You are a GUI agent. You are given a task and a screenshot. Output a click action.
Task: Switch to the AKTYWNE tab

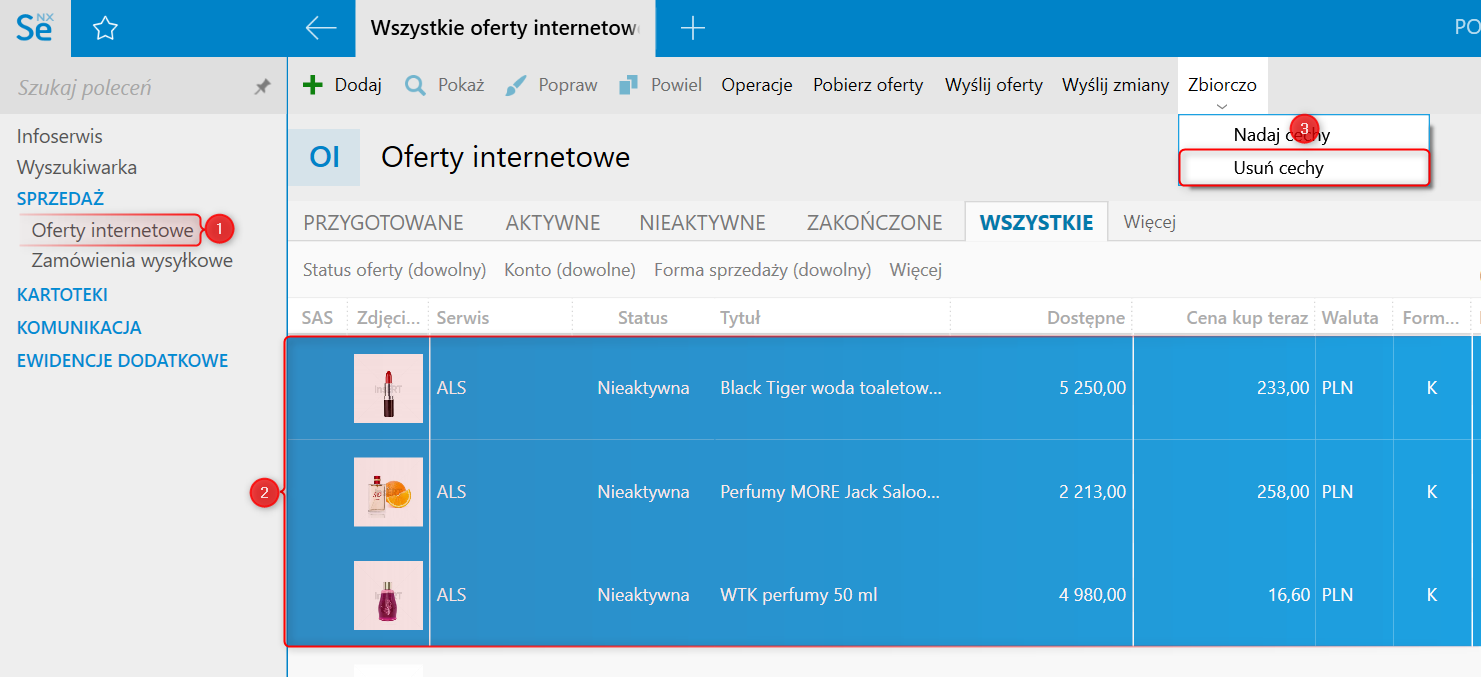pyautogui.click(x=553, y=223)
